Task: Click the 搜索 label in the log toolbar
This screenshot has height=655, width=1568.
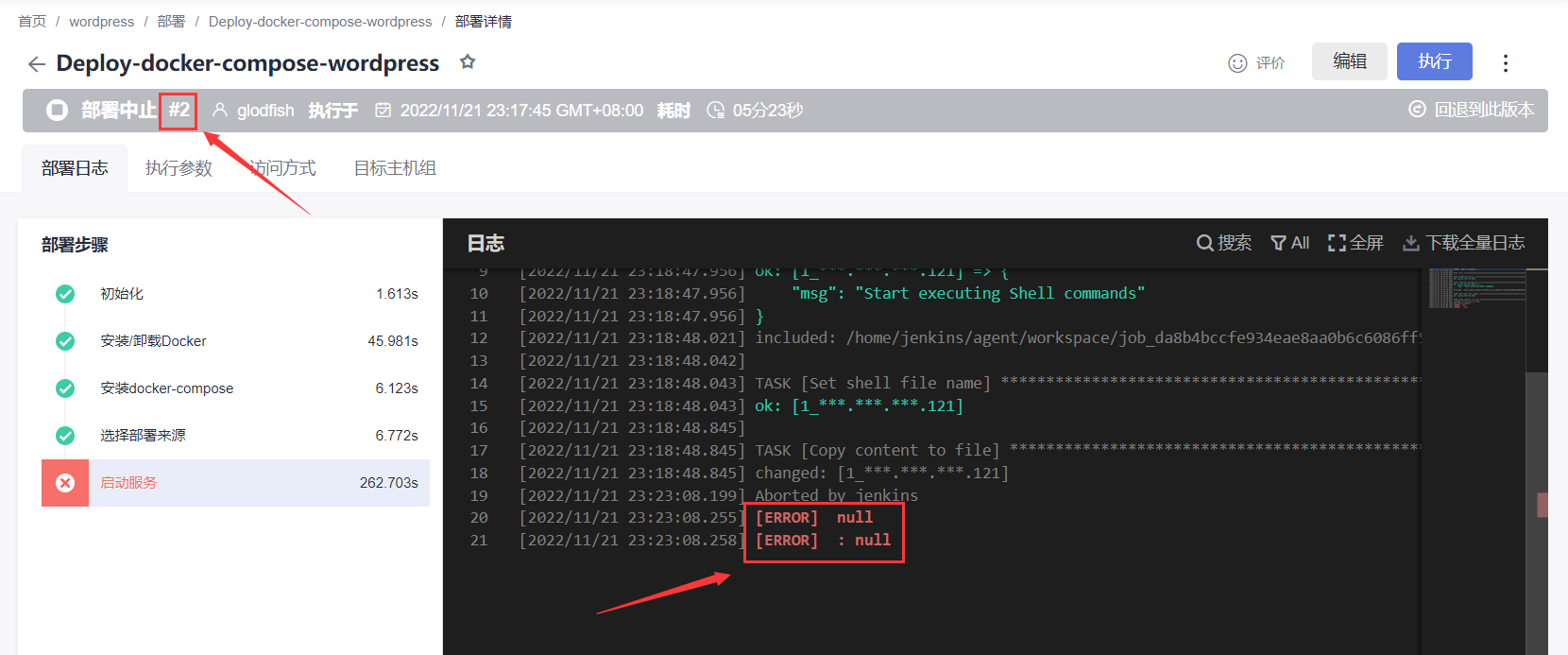Action: click(1235, 243)
